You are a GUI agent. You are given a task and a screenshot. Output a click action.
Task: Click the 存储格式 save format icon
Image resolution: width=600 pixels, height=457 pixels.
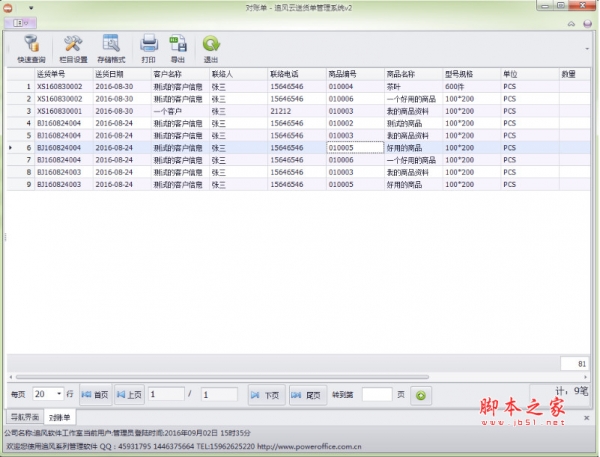coord(111,49)
